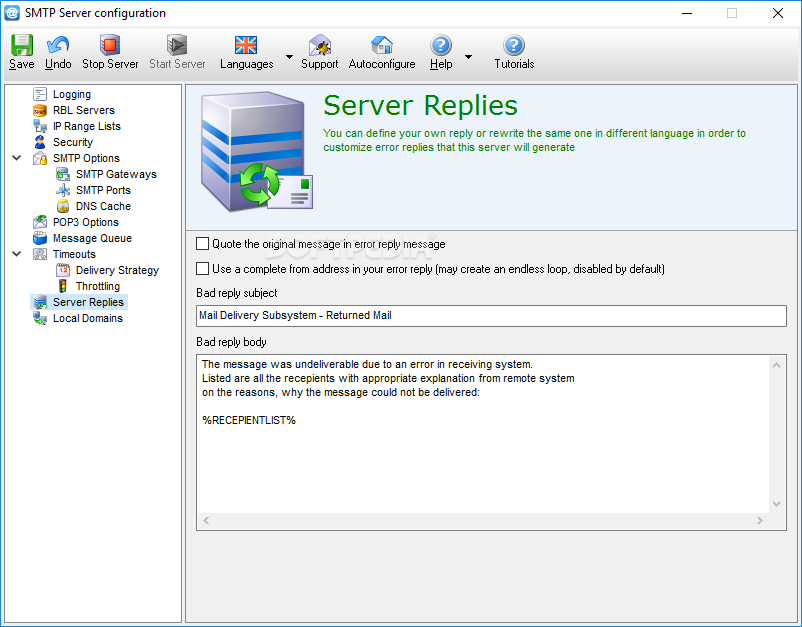This screenshot has width=802, height=627.
Task: Run Autoconfigure via the house icon
Action: 382,45
